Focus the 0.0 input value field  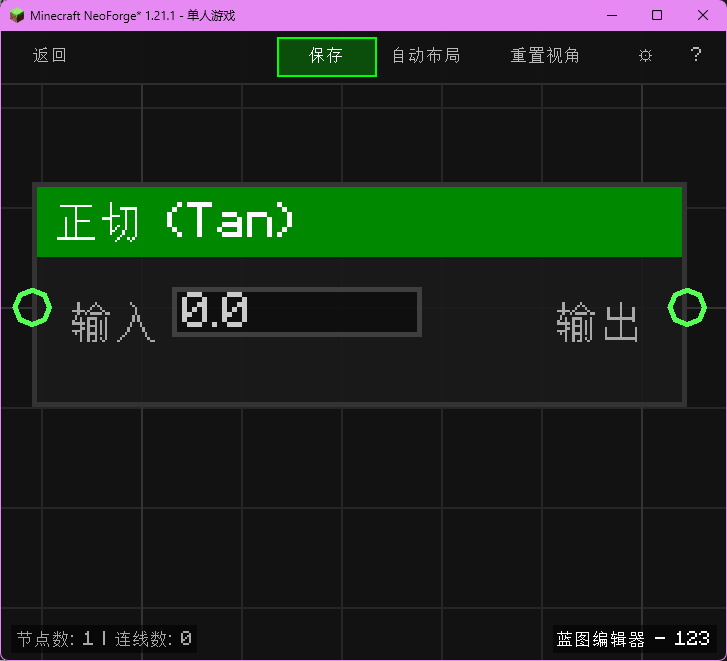297,312
